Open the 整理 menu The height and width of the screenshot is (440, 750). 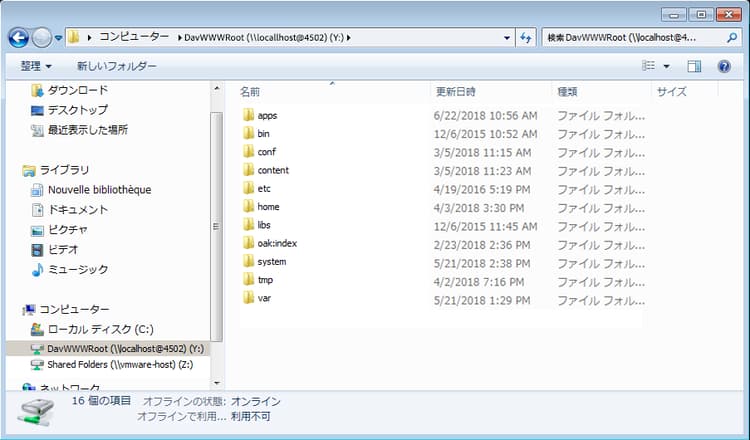[x=36, y=66]
